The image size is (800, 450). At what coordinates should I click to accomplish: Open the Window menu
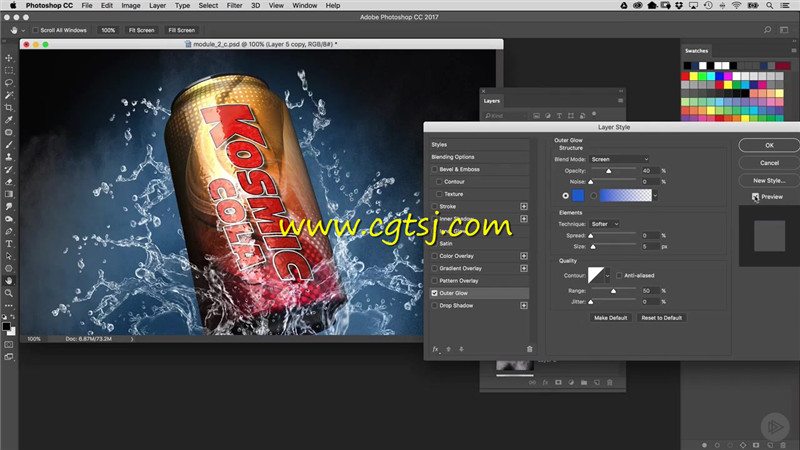click(x=305, y=6)
